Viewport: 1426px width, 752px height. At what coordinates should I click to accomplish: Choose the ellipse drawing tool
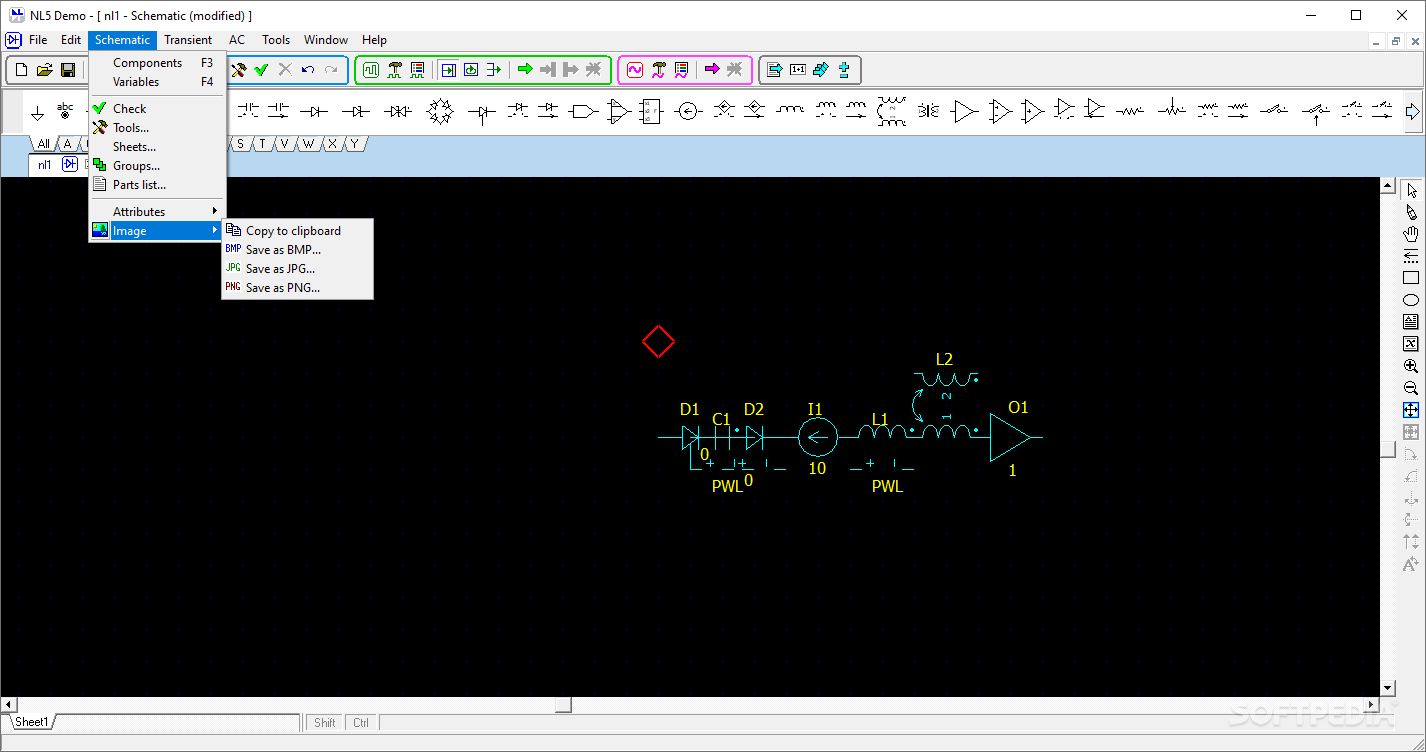pos(1411,300)
